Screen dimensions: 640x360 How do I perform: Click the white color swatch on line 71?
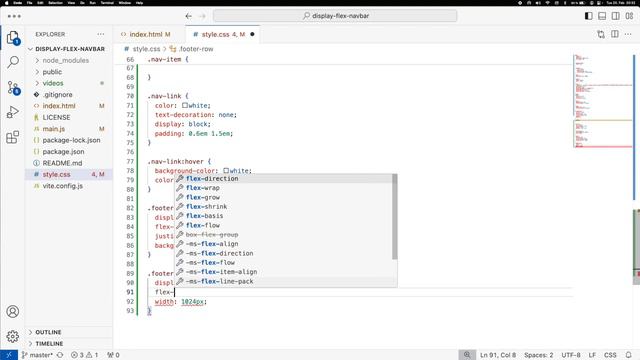pos(185,105)
